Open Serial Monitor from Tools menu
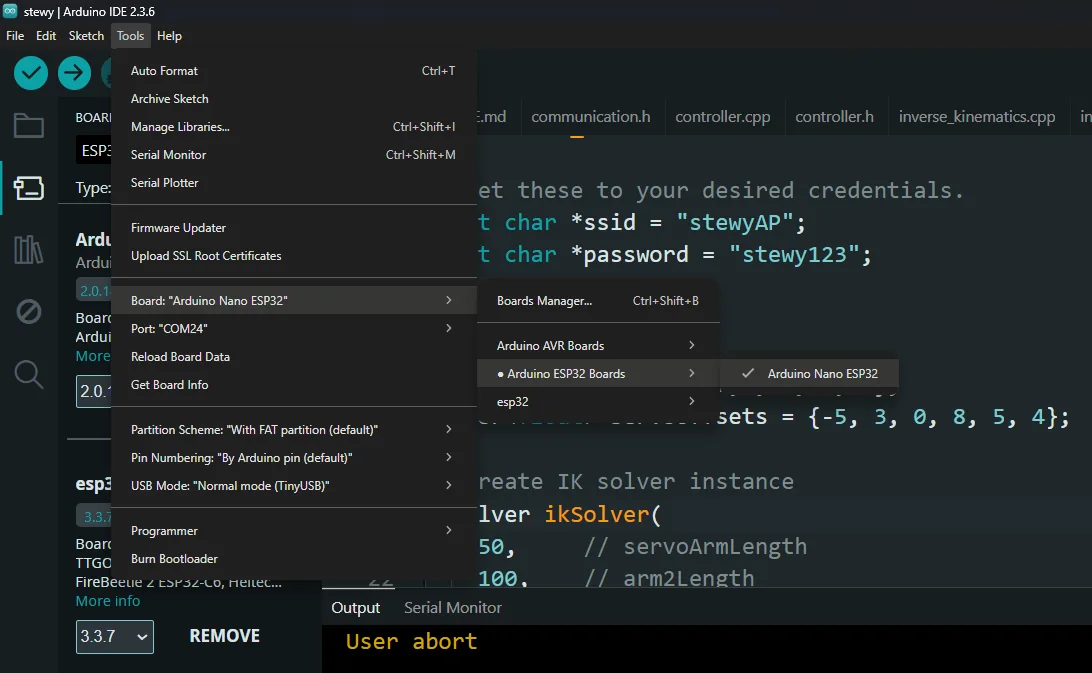This screenshot has height=673, width=1092. tap(293, 155)
